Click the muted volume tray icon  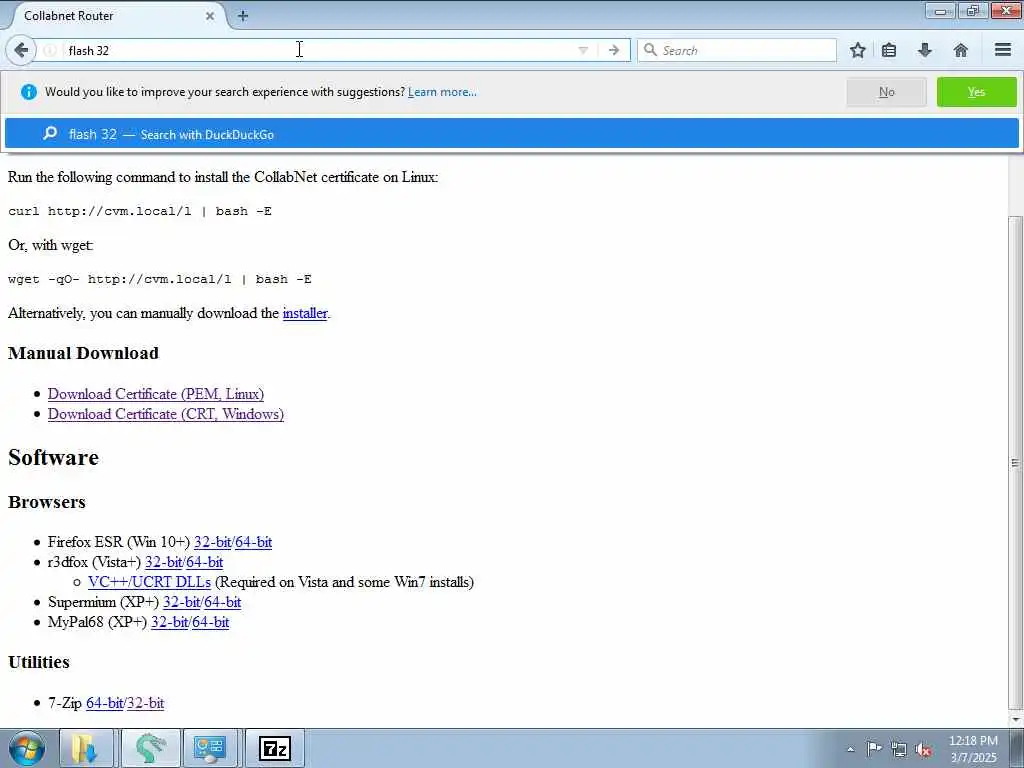923,749
